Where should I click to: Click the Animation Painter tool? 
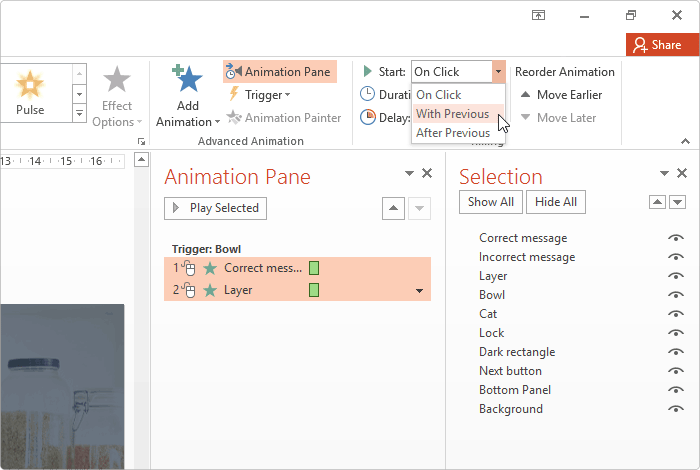click(284, 118)
